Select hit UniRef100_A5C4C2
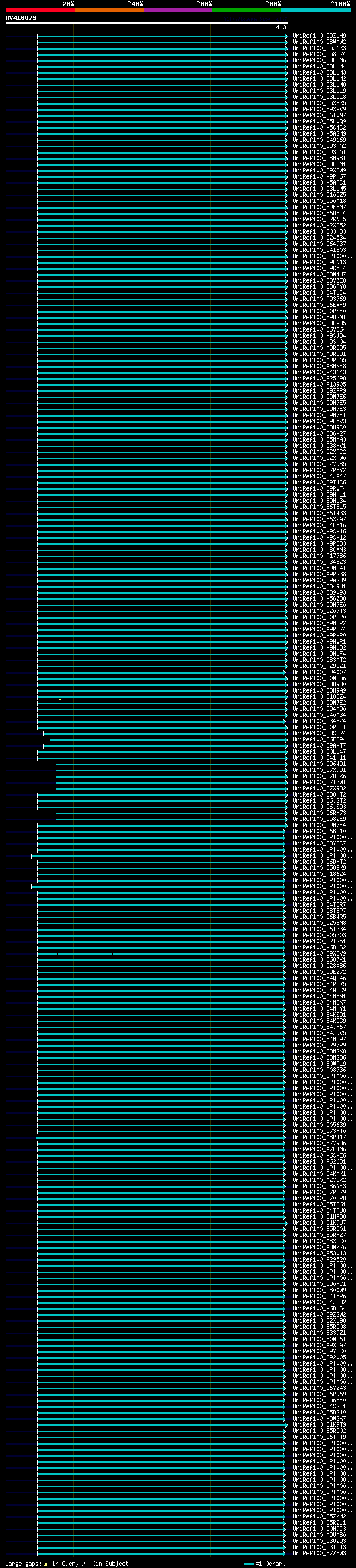Screen dimensions: 356x1568 (319, 128)
